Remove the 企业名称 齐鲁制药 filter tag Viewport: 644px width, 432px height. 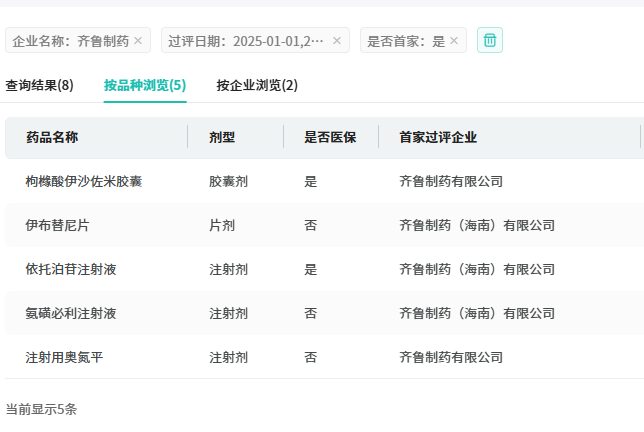pos(138,41)
